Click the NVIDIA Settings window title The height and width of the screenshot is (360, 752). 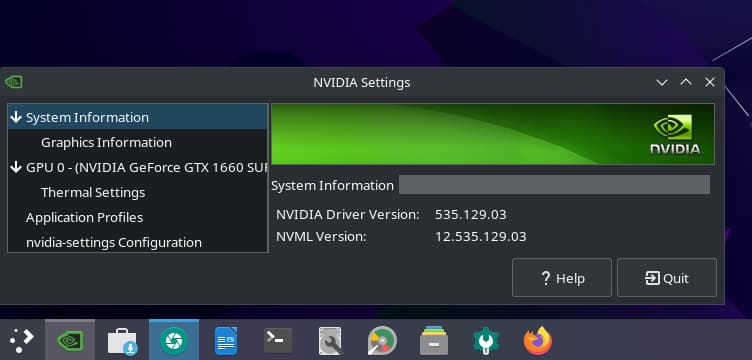tap(362, 82)
